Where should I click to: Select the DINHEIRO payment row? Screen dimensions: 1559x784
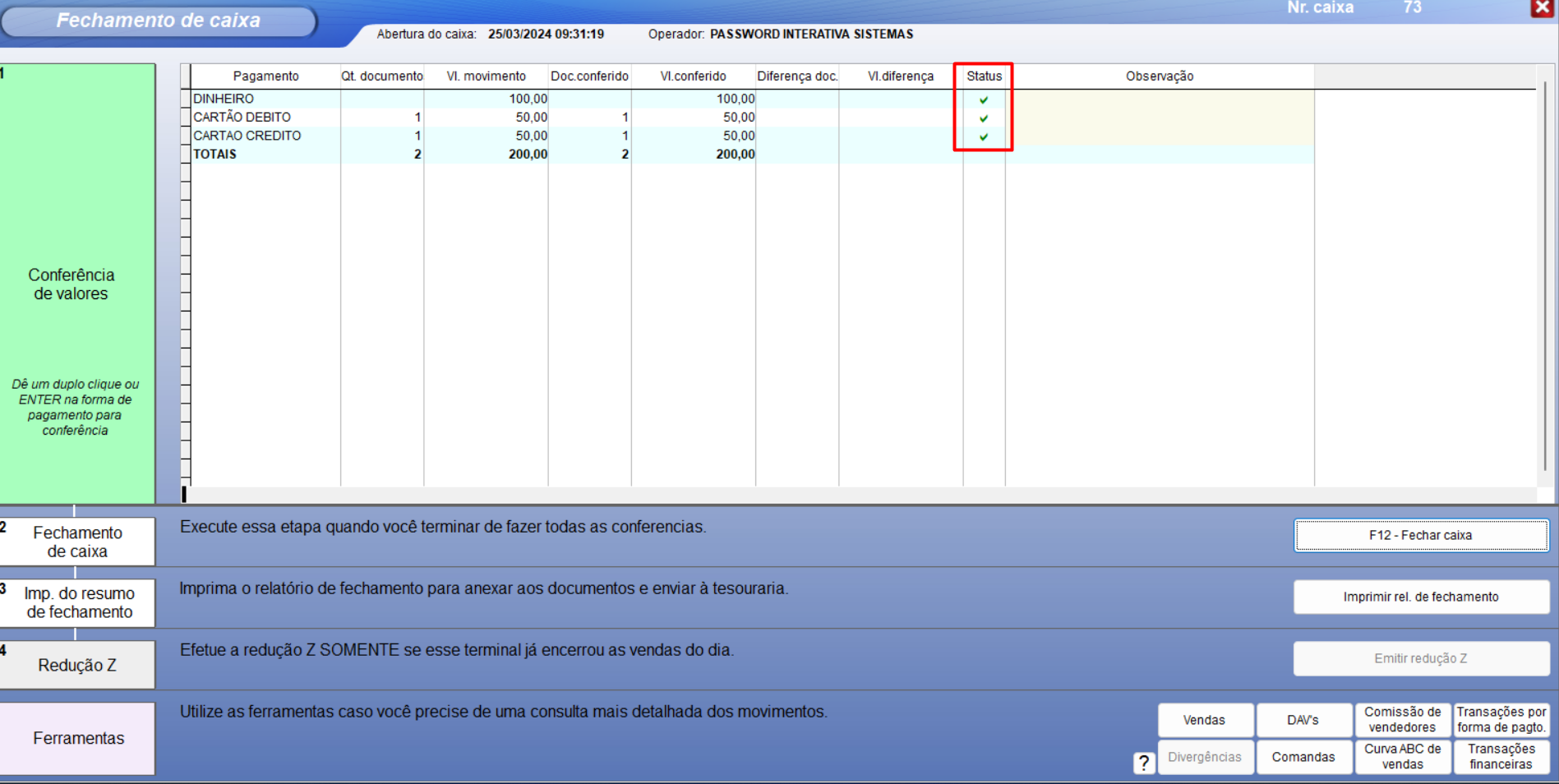[224, 99]
